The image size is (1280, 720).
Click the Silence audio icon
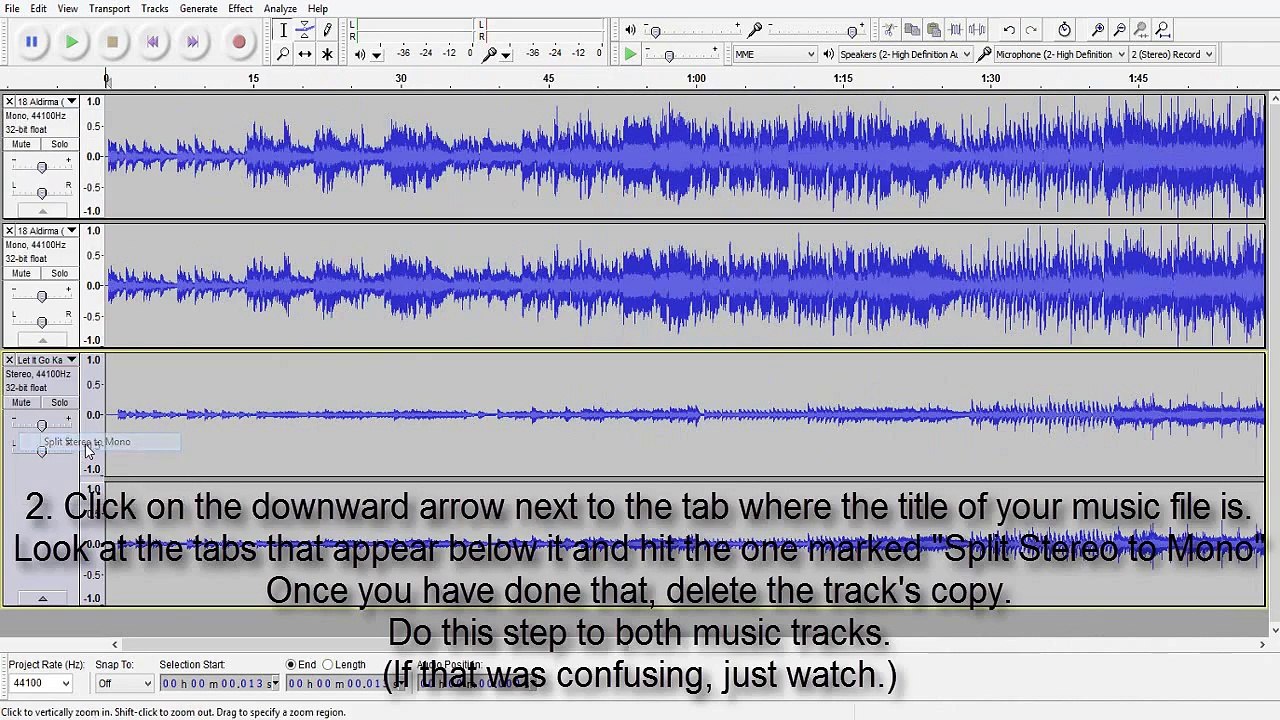(977, 30)
